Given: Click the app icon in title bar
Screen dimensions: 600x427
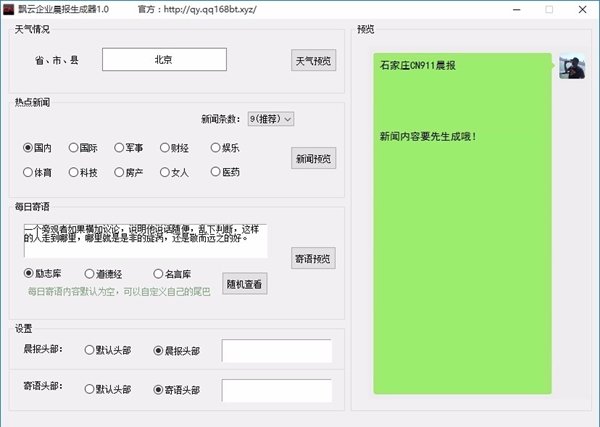Looking at the screenshot, I should pyautogui.click(x=8, y=9).
